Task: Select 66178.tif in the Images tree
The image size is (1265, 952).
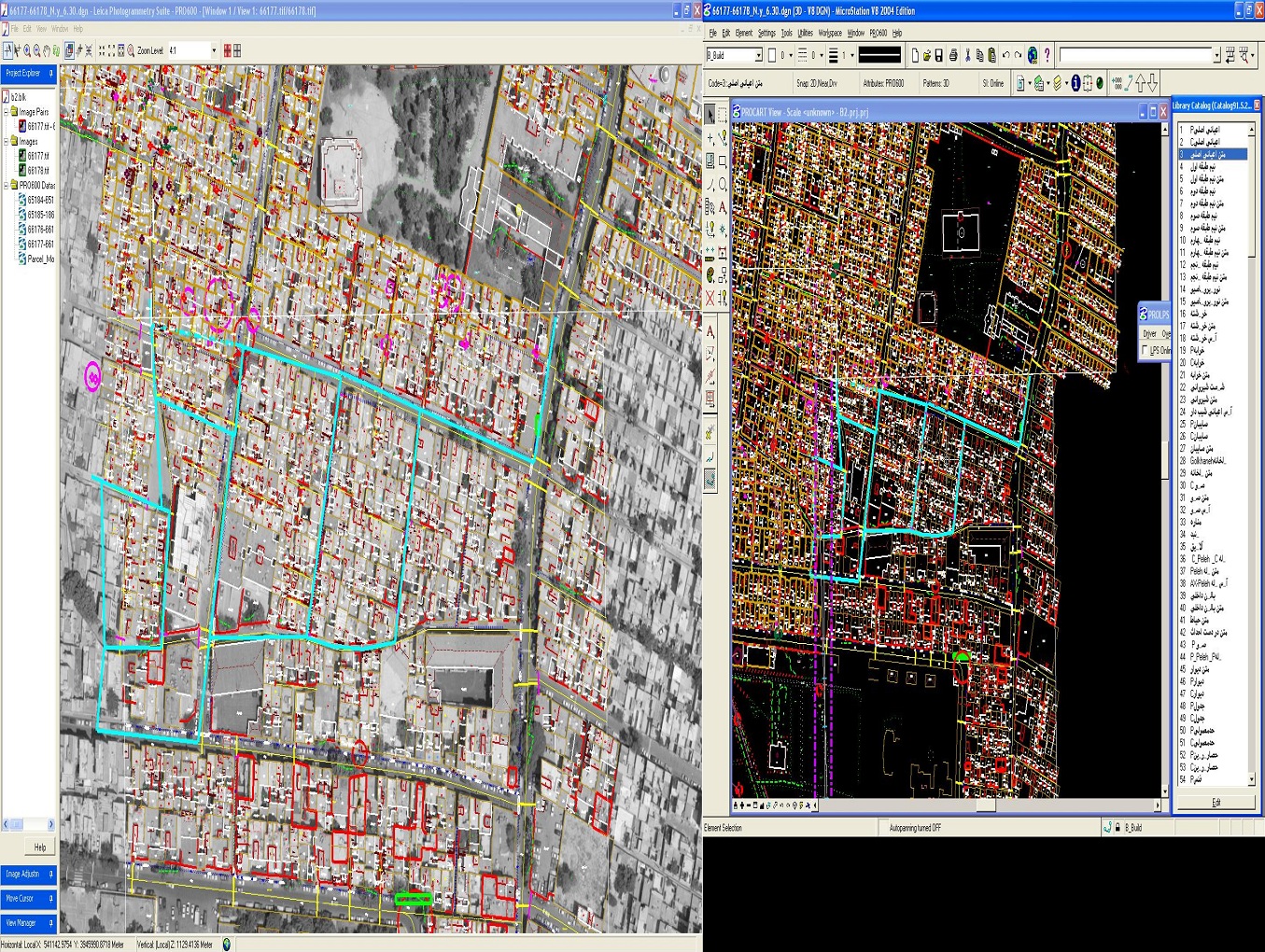Action: [x=37, y=171]
